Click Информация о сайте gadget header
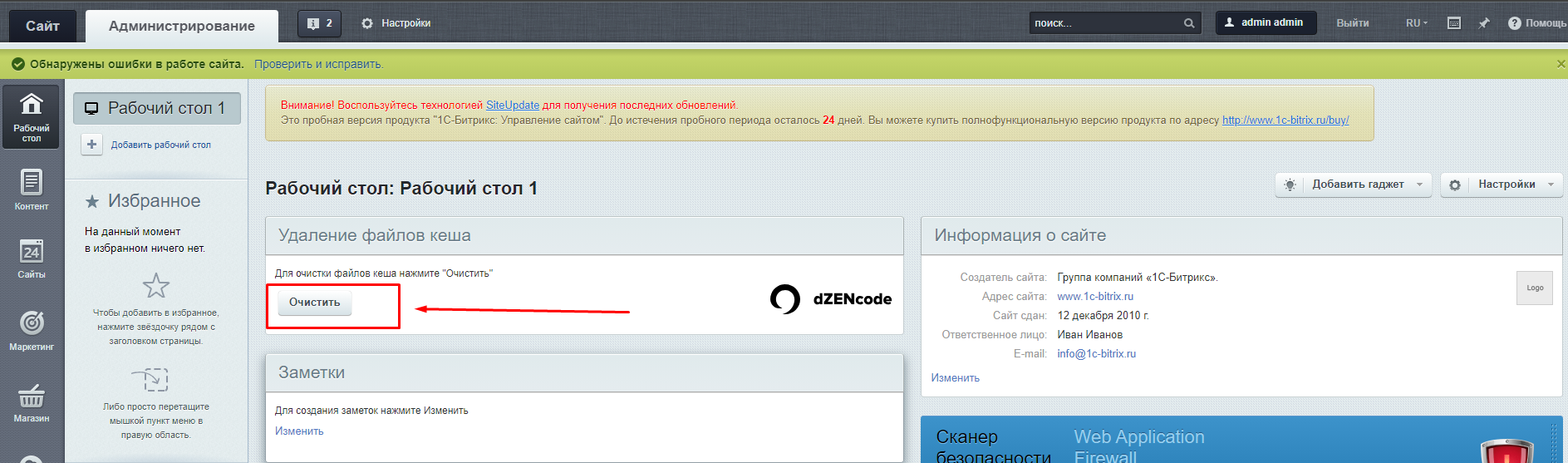The image size is (1568, 463). tap(1241, 235)
